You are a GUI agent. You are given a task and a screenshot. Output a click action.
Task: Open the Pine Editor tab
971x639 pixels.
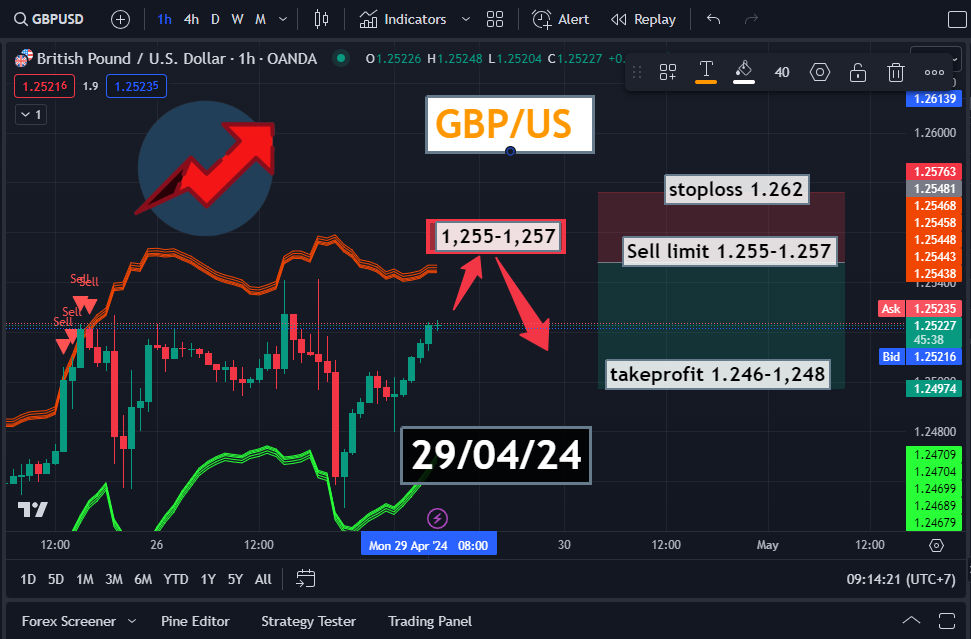[195, 621]
